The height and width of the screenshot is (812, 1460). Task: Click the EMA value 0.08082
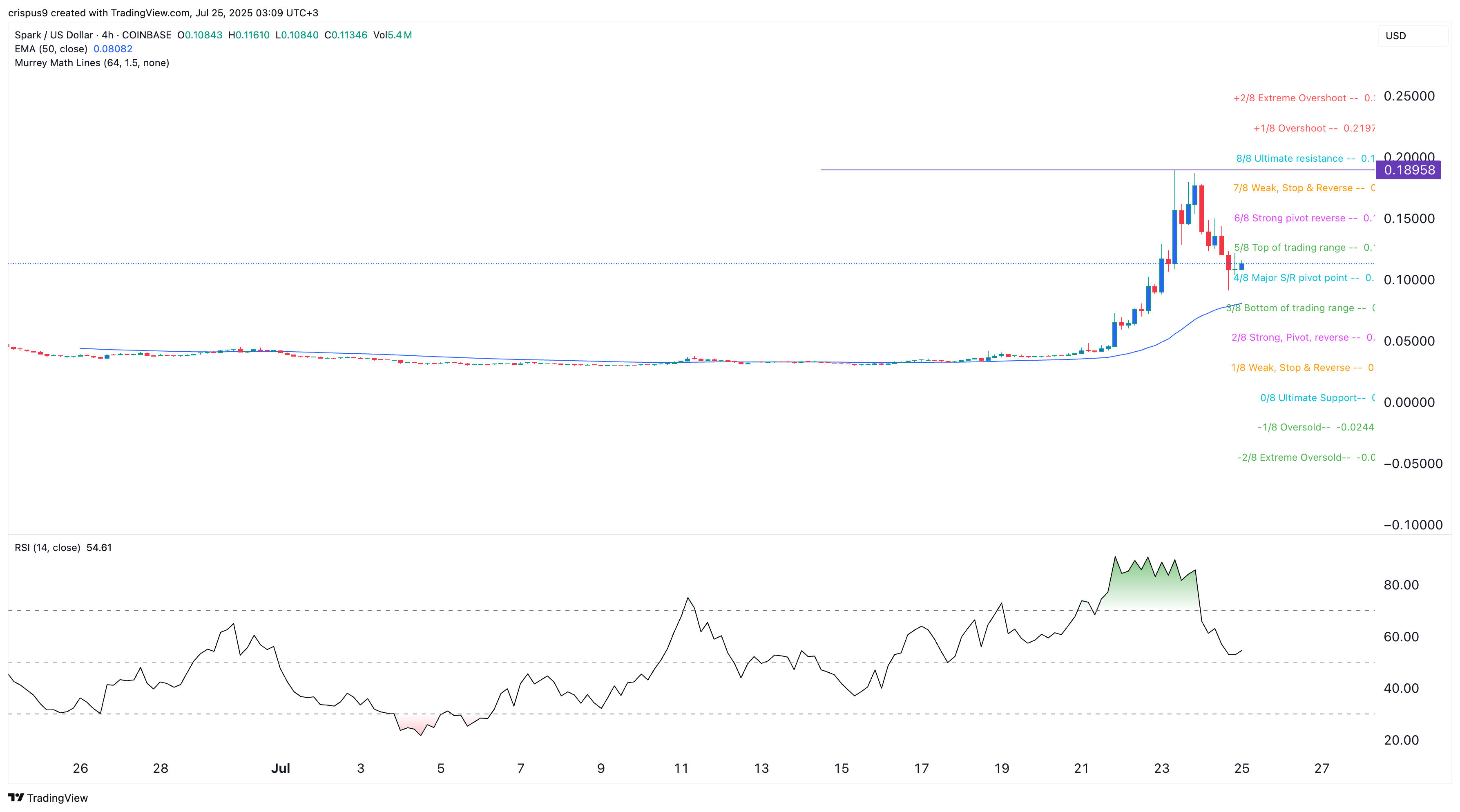(x=113, y=49)
